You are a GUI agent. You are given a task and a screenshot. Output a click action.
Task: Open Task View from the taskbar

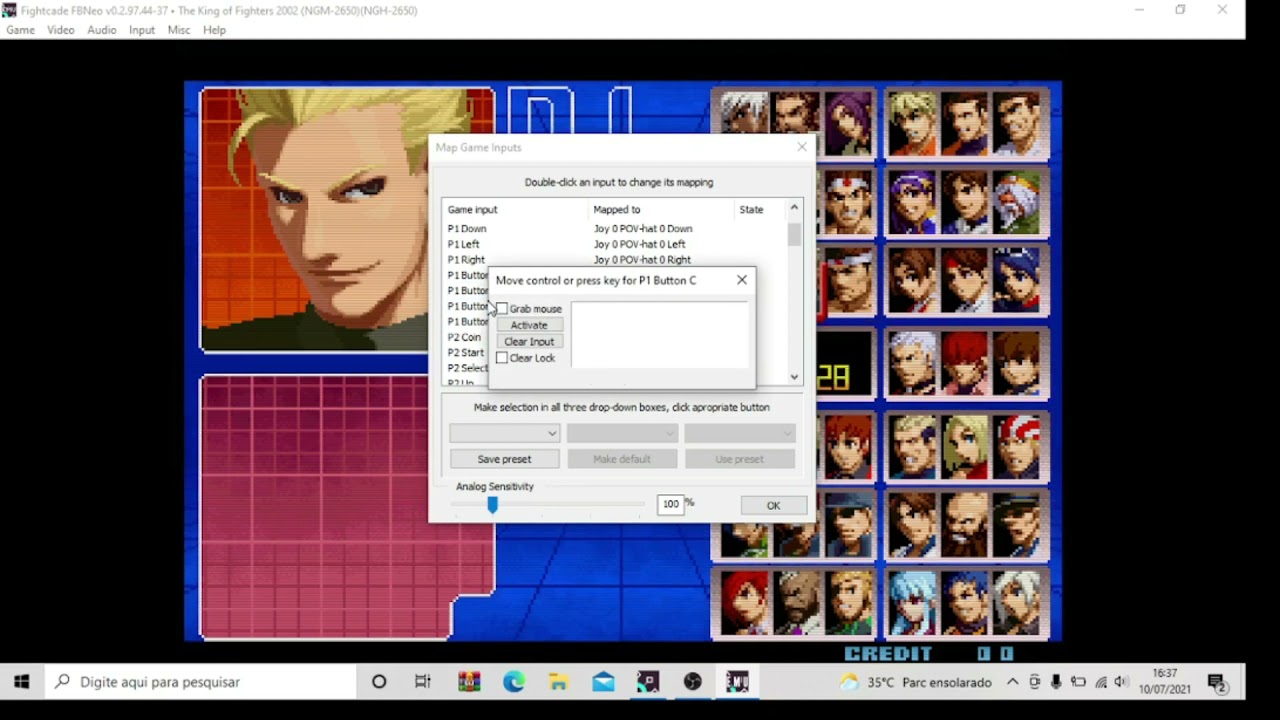pos(423,682)
